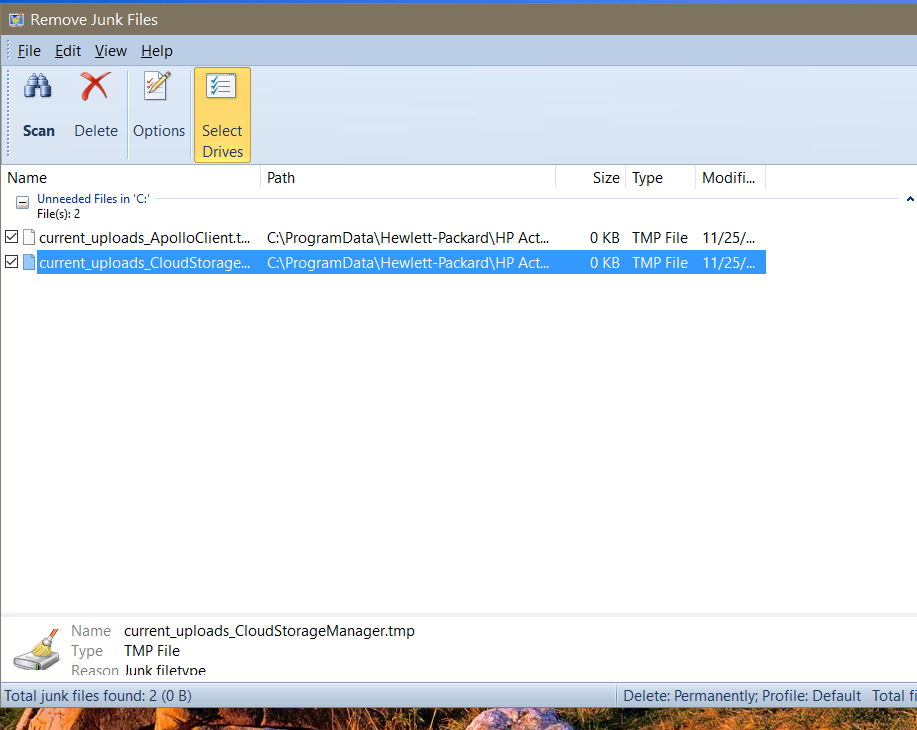The height and width of the screenshot is (730, 917).
Task: Open the Edit menu
Action: 68,51
